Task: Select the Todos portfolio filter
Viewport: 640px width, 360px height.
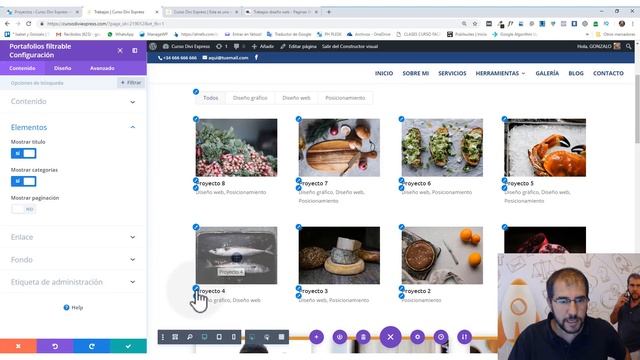Action: click(x=211, y=98)
